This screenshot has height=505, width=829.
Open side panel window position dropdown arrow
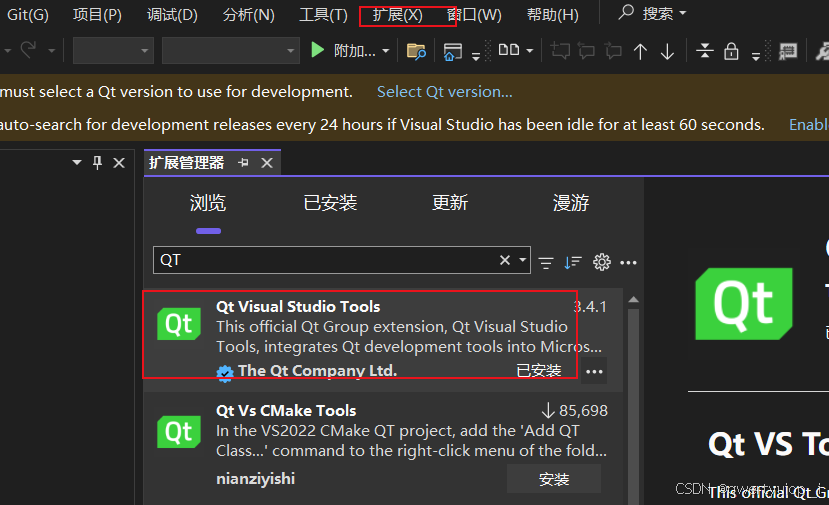tap(77, 162)
